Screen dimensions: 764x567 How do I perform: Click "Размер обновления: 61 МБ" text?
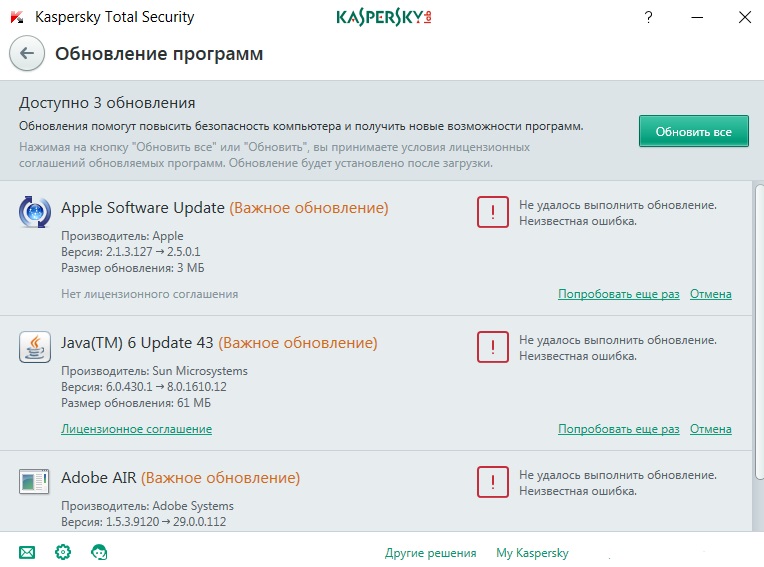point(136,403)
